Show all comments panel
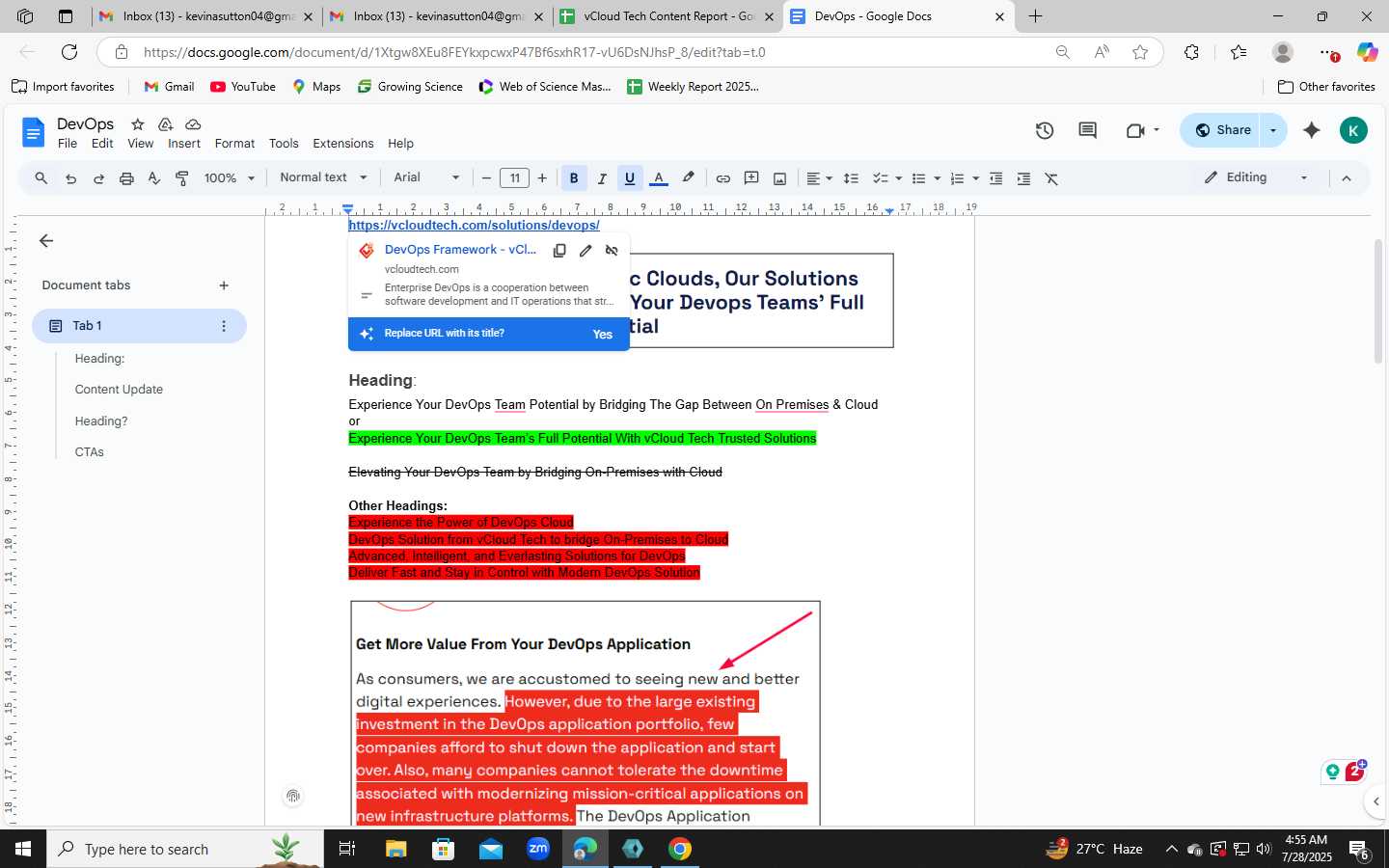This screenshot has width=1389, height=868. click(1088, 130)
